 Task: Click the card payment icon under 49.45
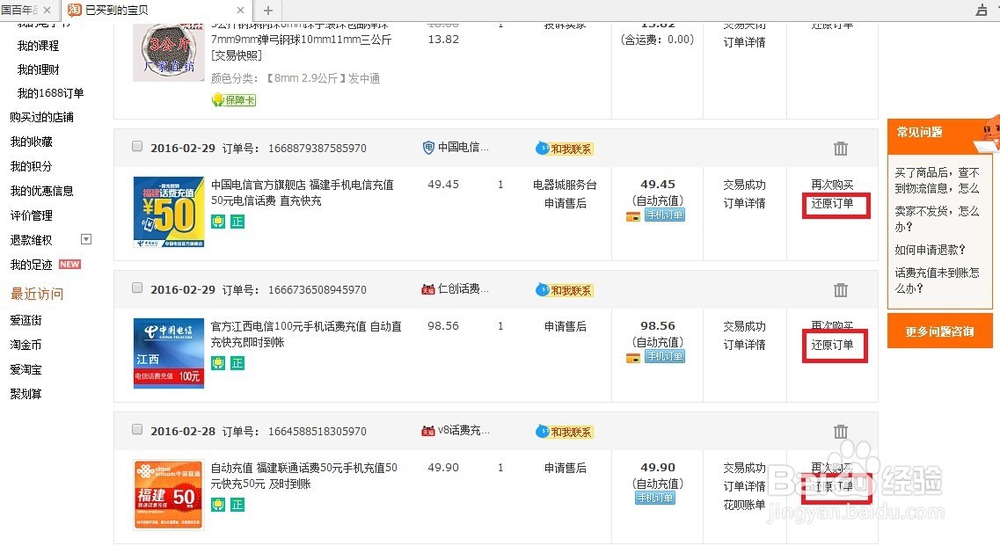[x=633, y=217]
